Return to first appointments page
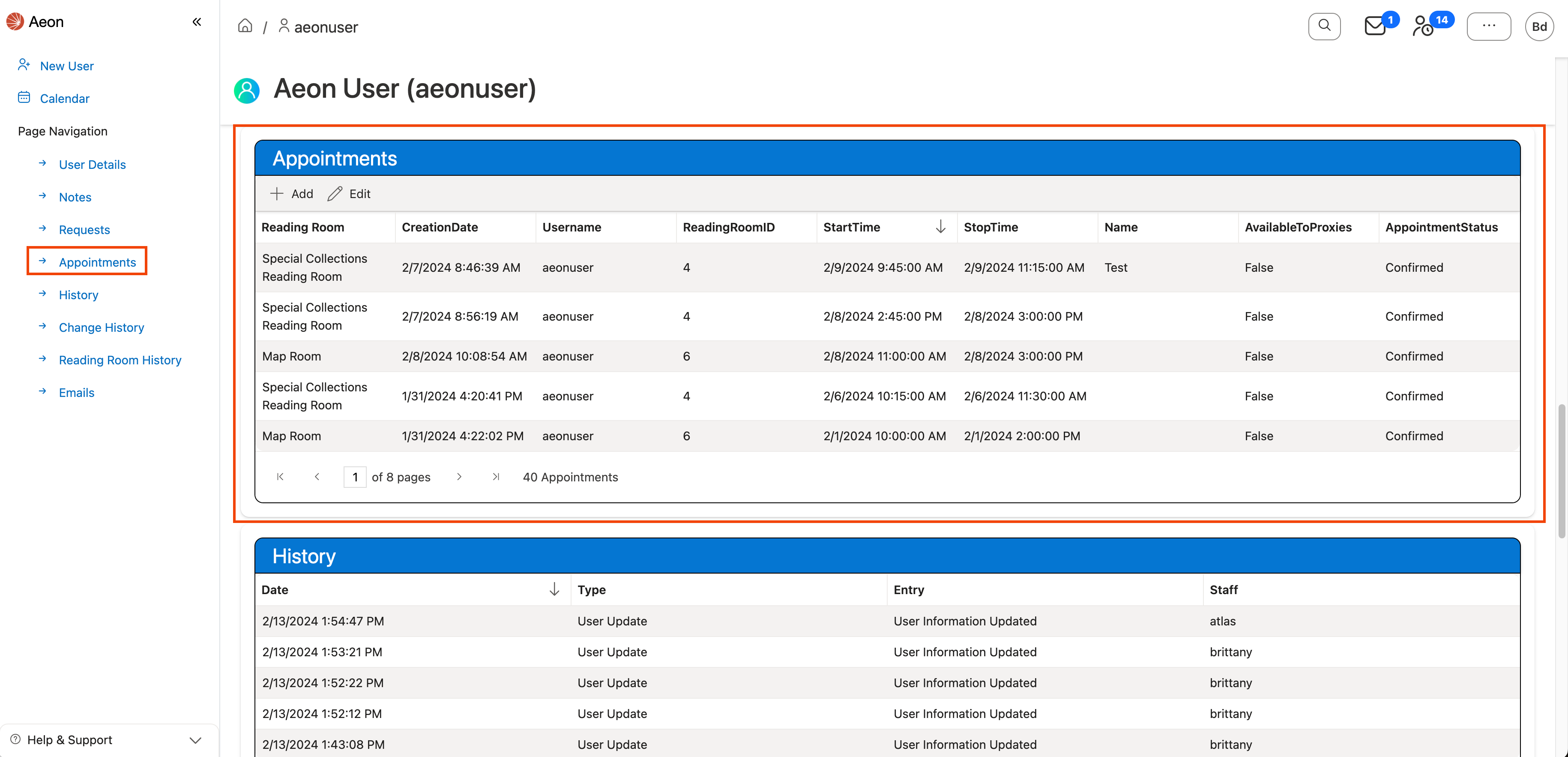Viewport: 1568px width, 757px height. pos(280,477)
